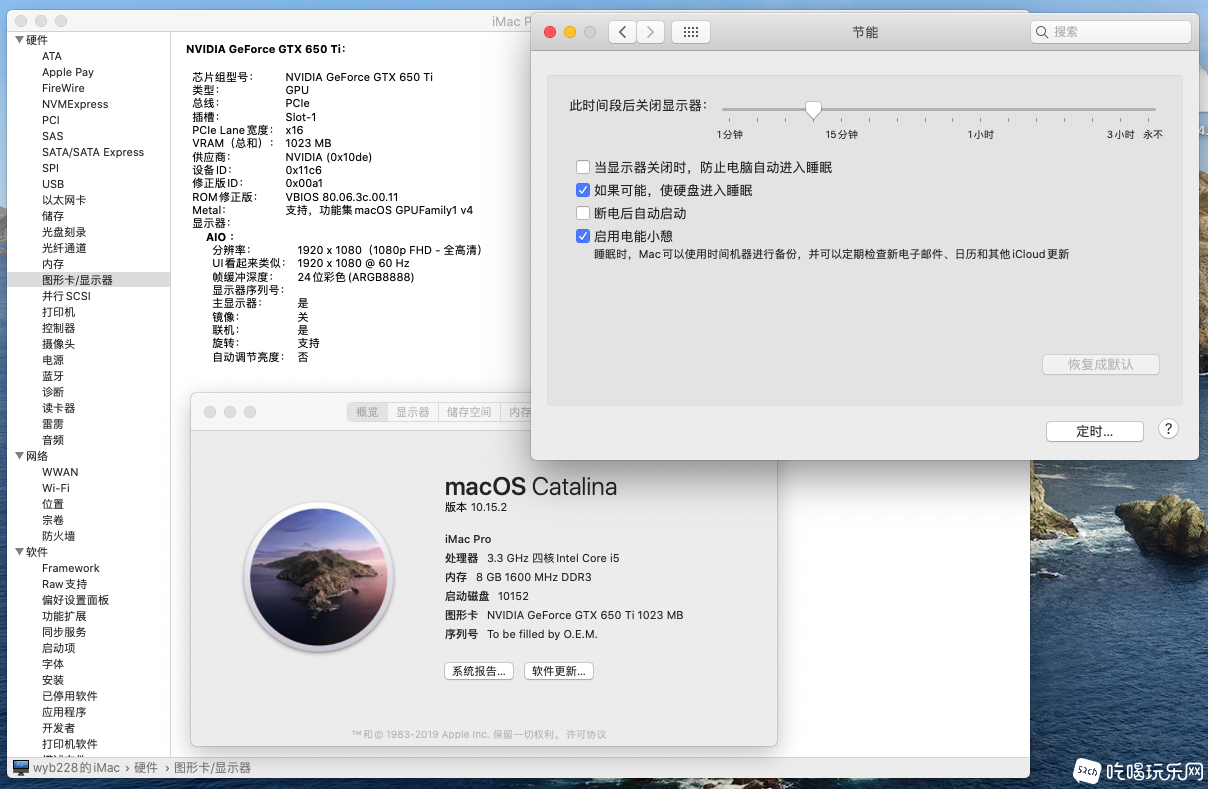The image size is (1208, 789).
Task: Click the computer icon in the path bar
Action: (21, 767)
